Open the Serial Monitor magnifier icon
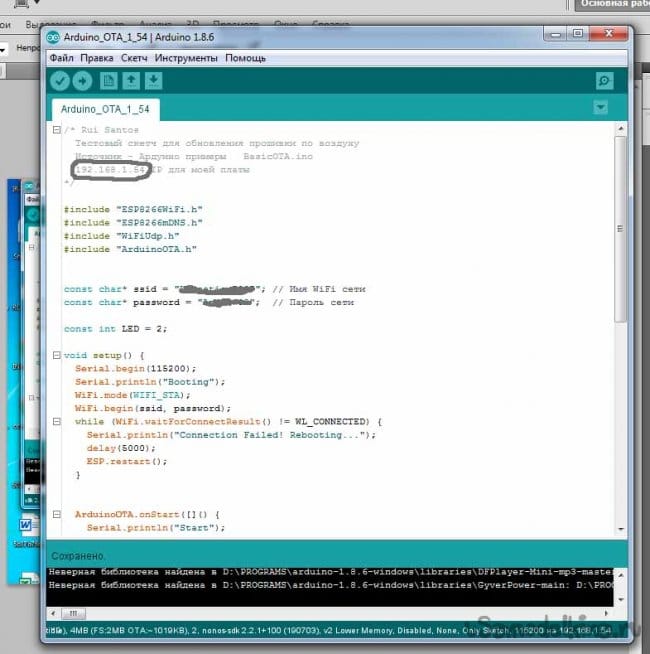 (604, 81)
